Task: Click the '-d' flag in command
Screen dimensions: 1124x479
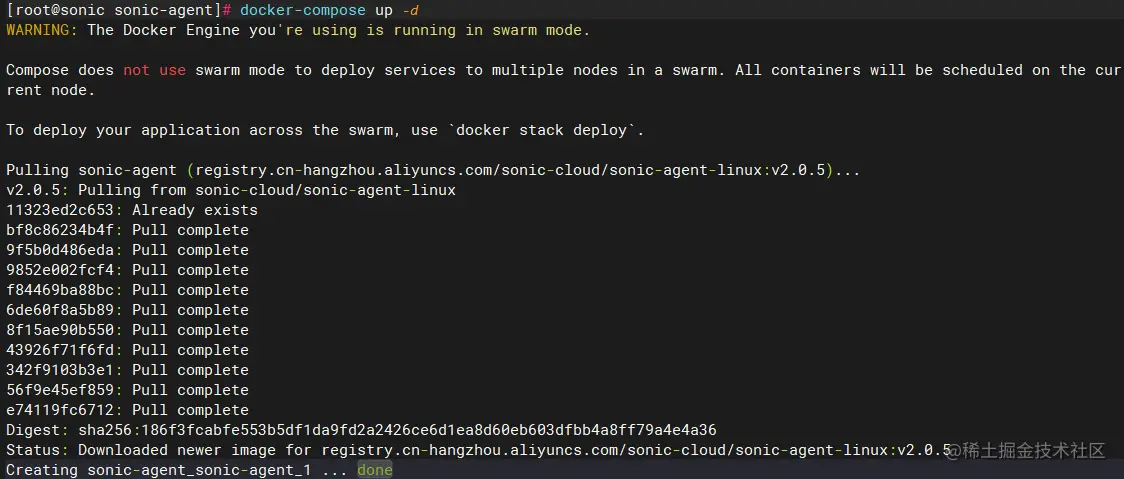Action: pos(411,11)
